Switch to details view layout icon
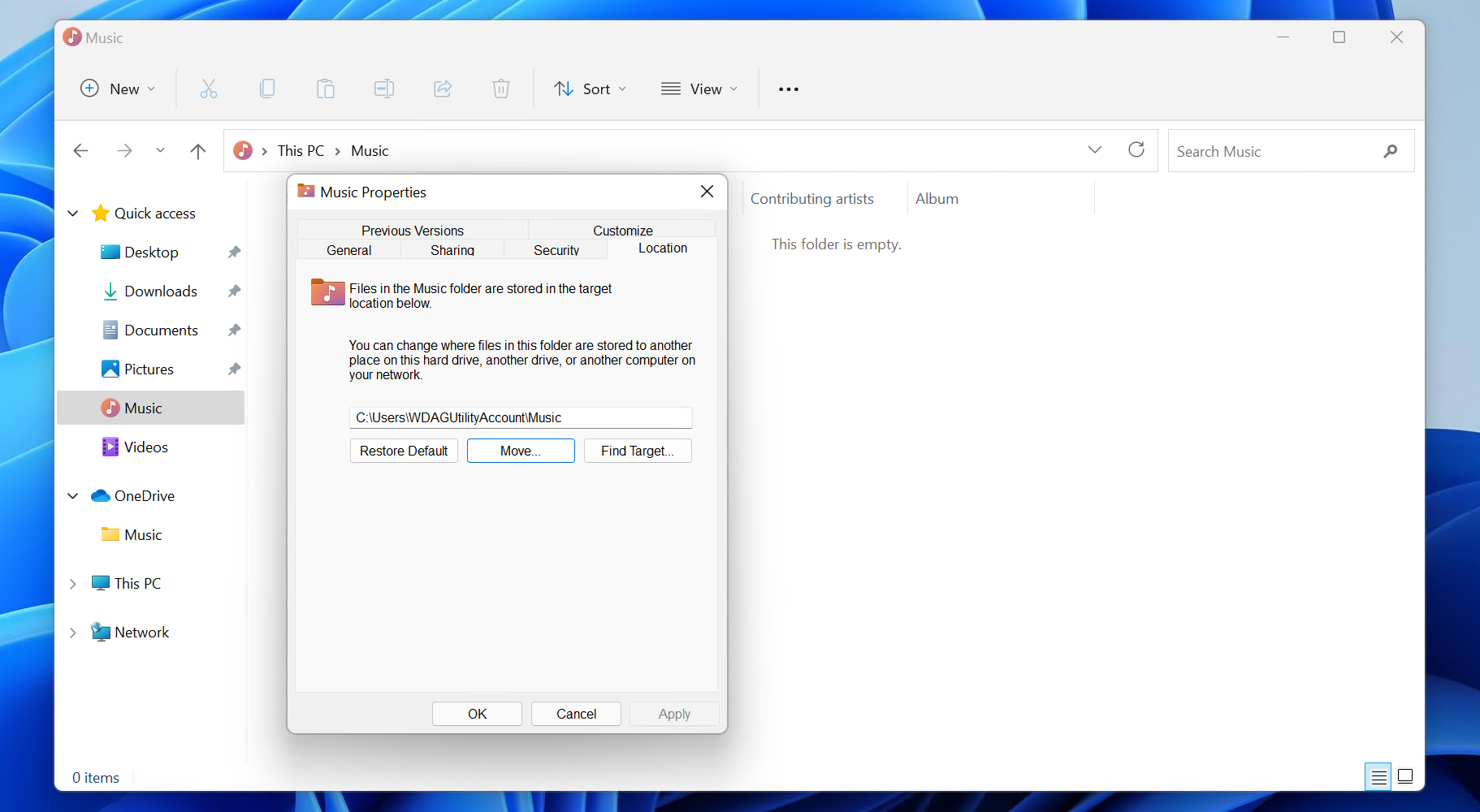 [x=1378, y=777]
